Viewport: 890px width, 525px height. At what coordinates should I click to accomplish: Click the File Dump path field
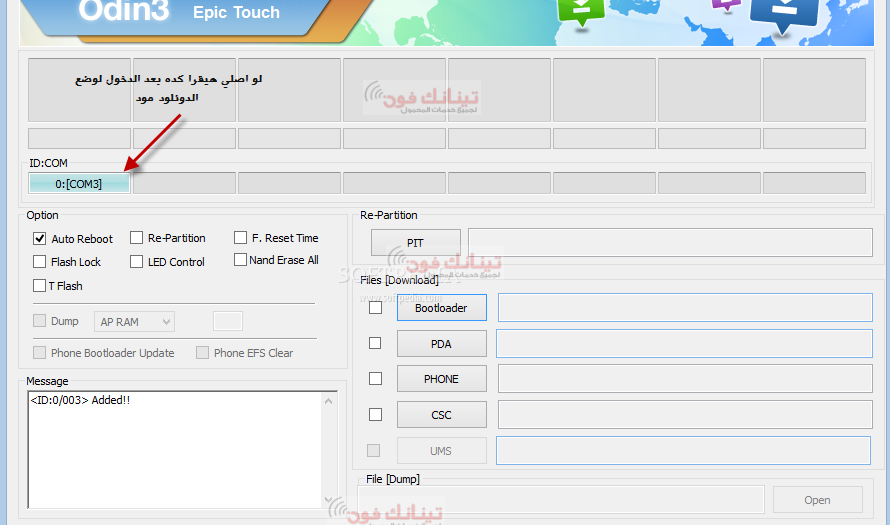coord(561,499)
